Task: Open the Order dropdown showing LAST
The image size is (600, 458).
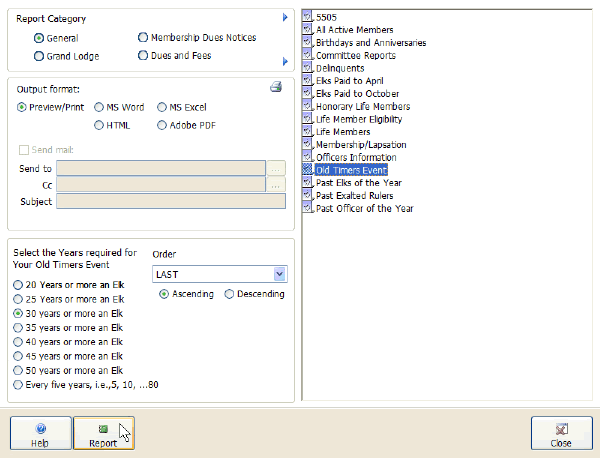Action: (x=280, y=274)
